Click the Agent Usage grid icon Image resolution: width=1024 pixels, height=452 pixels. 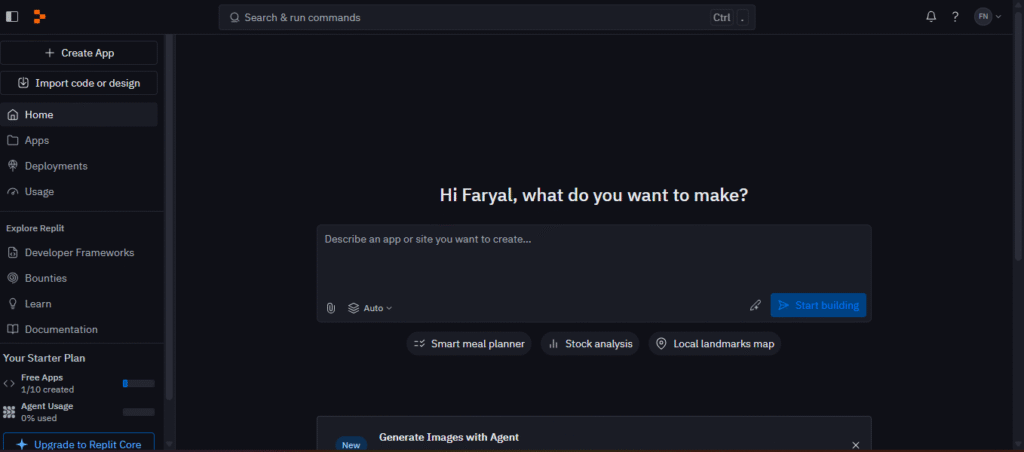[x=9, y=412]
